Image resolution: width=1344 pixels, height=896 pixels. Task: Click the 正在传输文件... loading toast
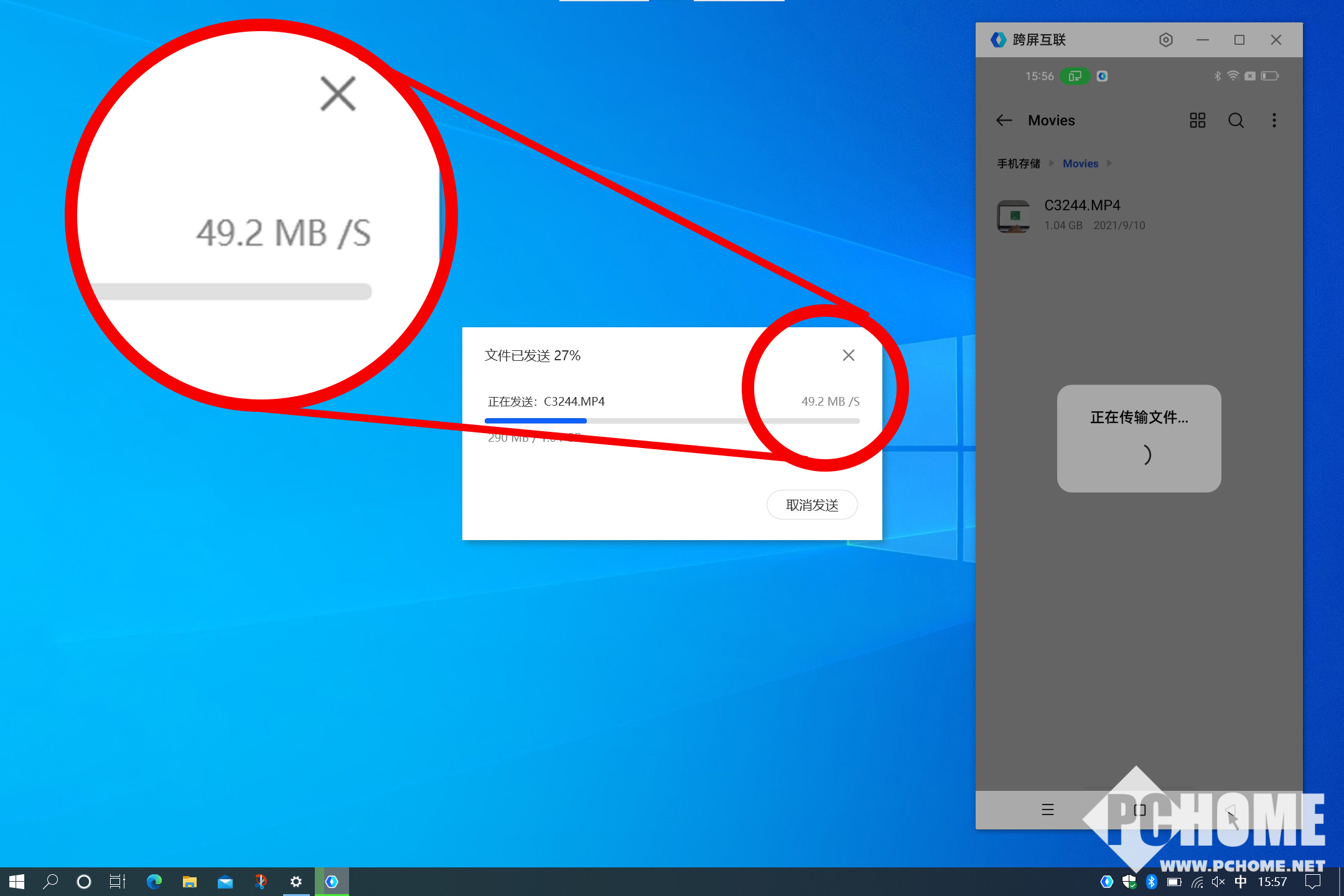click(1139, 439)
